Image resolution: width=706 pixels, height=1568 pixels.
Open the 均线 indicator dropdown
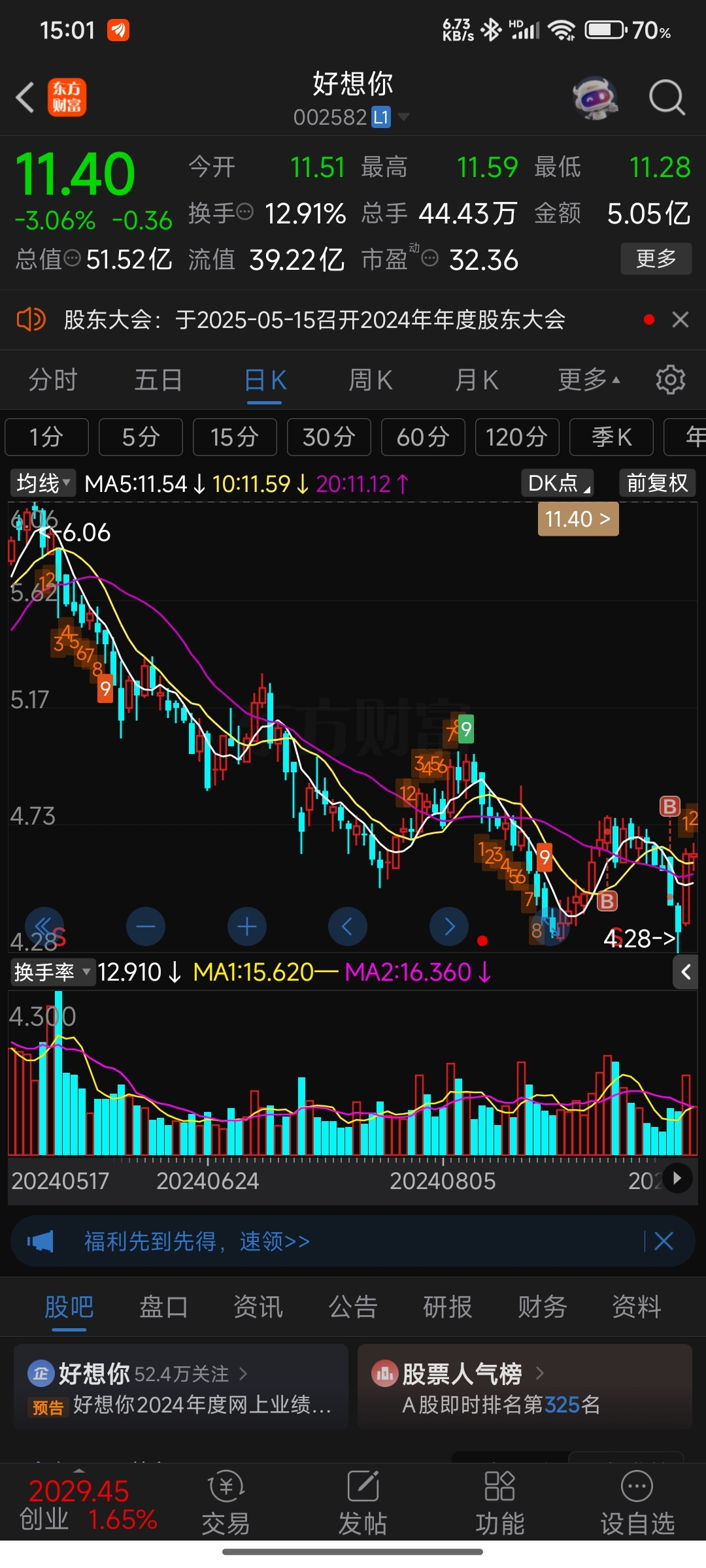43,483
